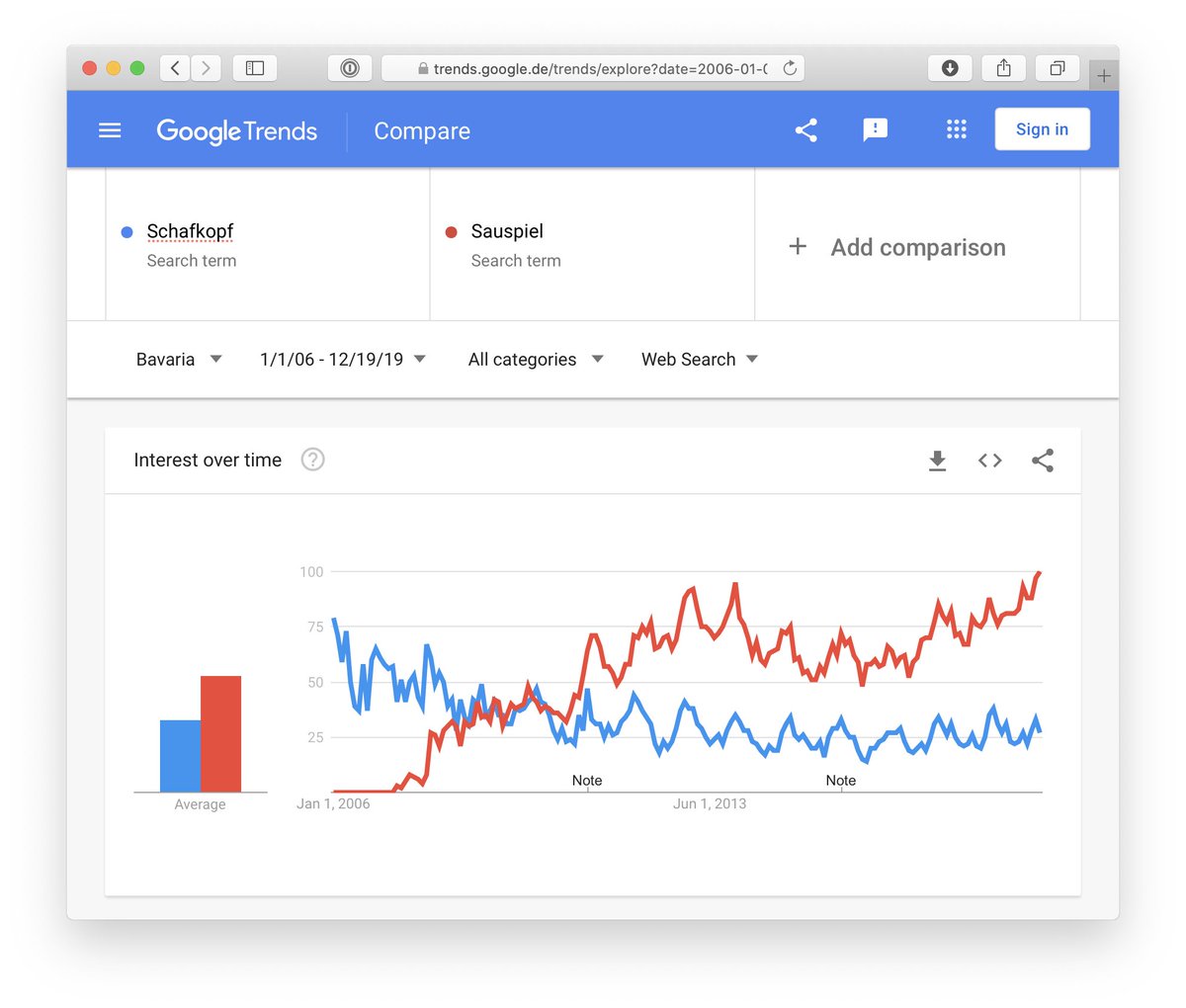Download the Interest over time data
Screen dimensions: 1186x1008
click(x=937, y=461)
